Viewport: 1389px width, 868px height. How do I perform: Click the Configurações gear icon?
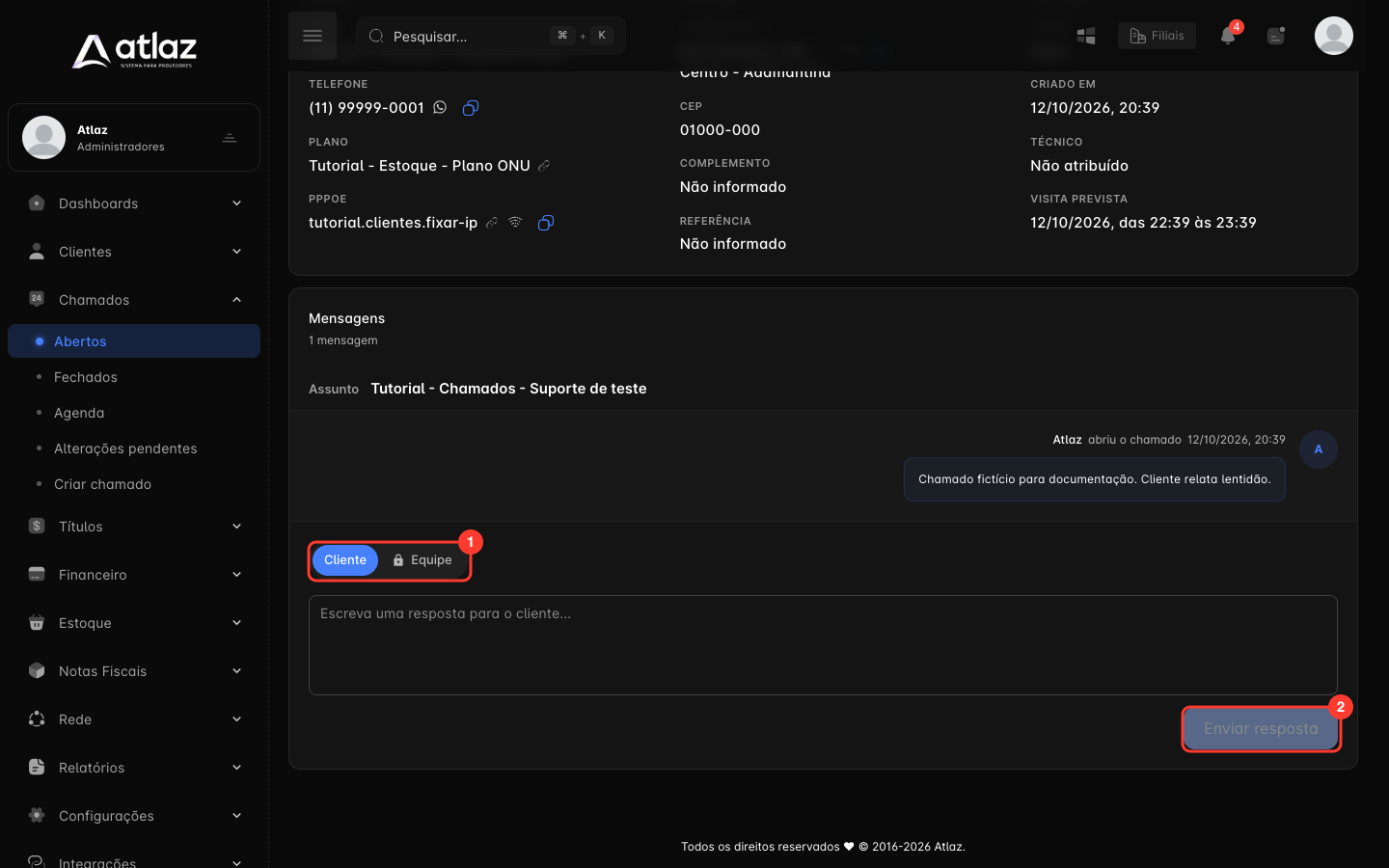click(x=37, y=816)
